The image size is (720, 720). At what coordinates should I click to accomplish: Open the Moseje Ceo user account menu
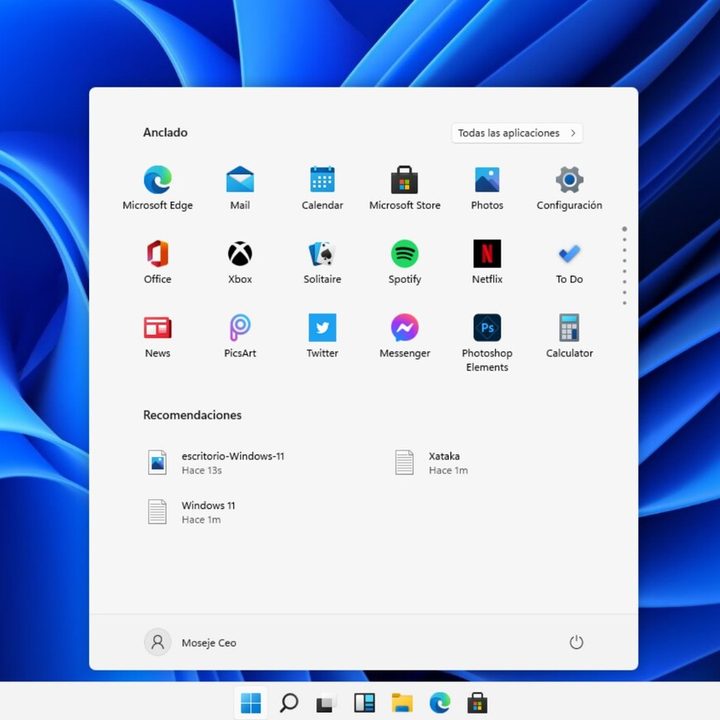(191, 642)
